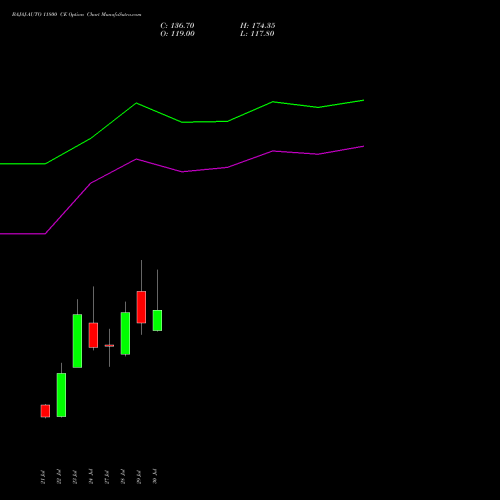The width and height of the screenshot is (500, 500).
Task: Click the open value O: 119.00
Action: (x=177, y=34)
